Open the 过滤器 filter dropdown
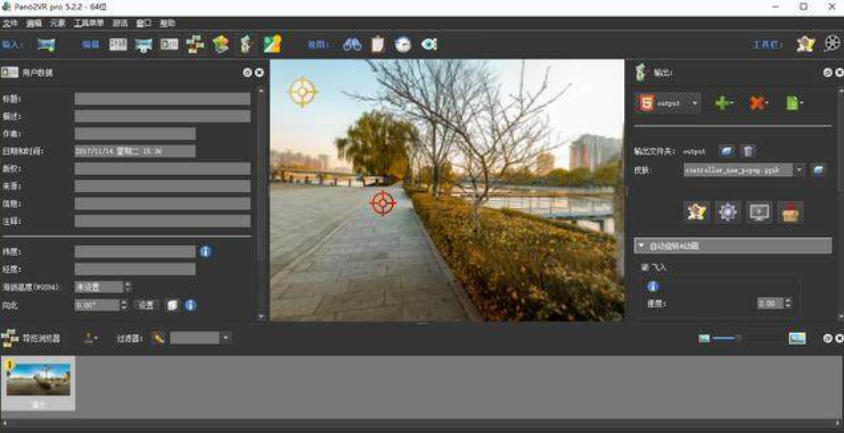 pyautogui.click(x=226, y=338)
